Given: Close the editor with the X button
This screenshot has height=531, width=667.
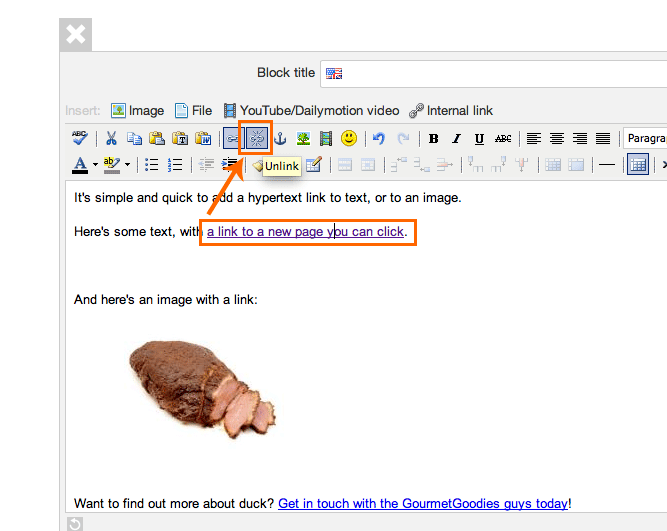Looking at the screenshot, I should pyautogui.click(x=76, y=34).
